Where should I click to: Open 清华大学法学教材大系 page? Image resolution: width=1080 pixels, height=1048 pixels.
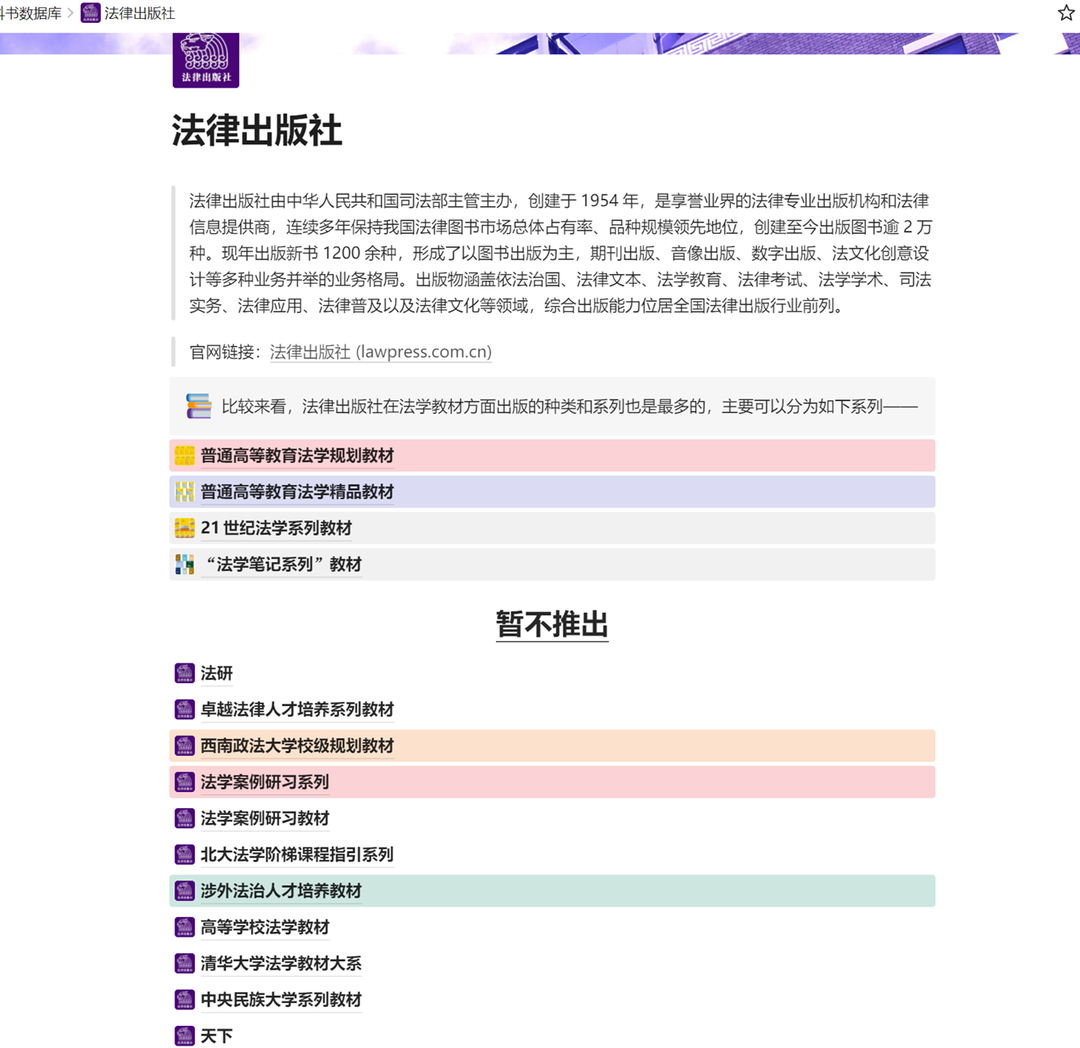pos(281,963)
